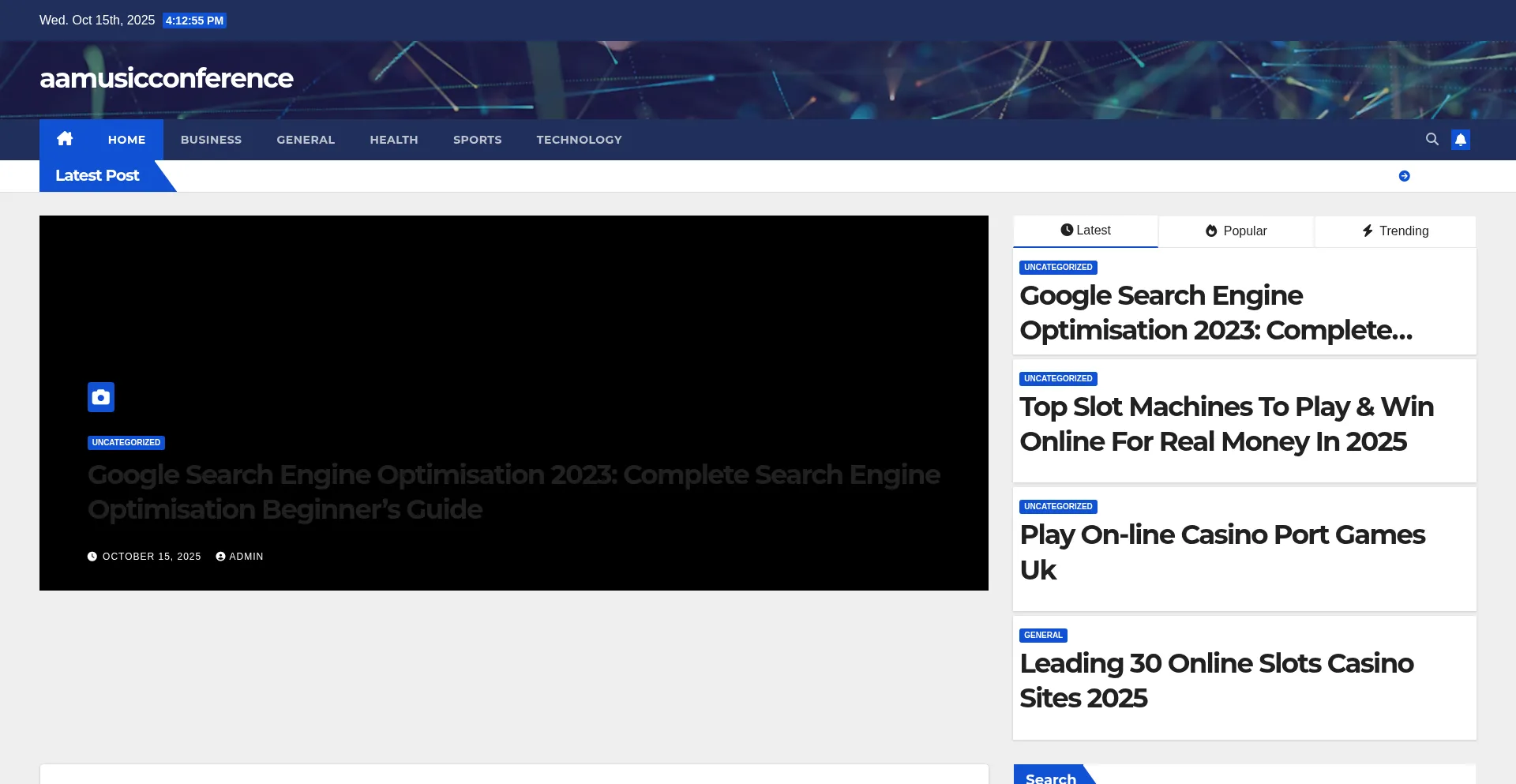Click UNCATEGORIZED badge on featured post
1516x784 pixels.
pyautogui.click(x=126, y=443)
